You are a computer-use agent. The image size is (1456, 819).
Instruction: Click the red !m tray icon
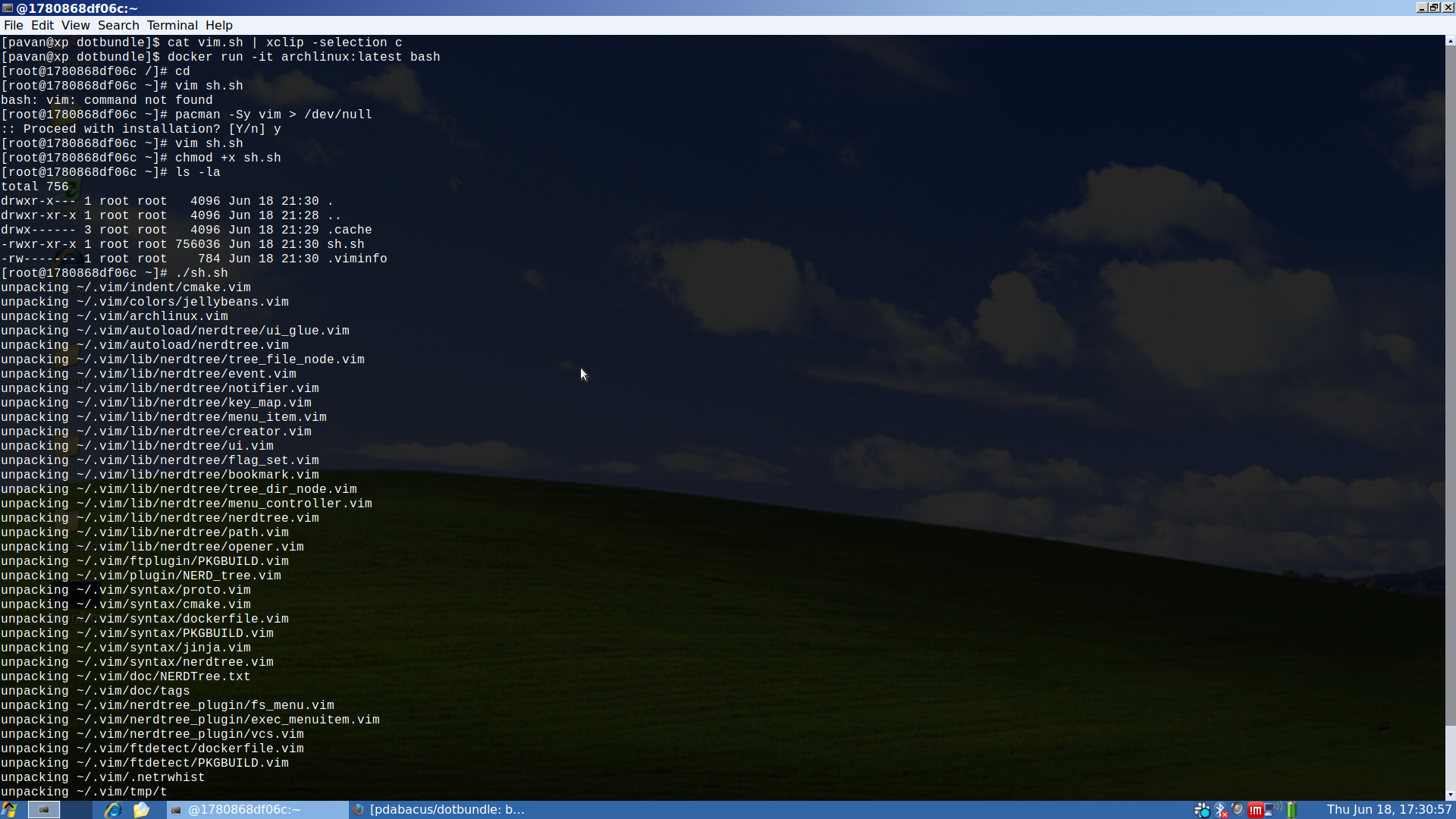[x=1255, y=810]
